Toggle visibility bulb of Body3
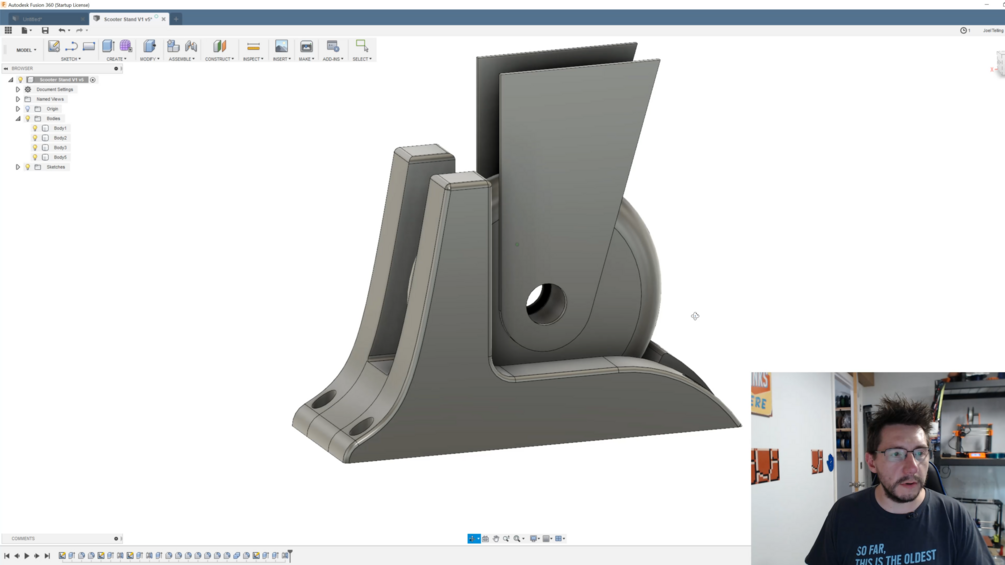 [x=35, y=147]
